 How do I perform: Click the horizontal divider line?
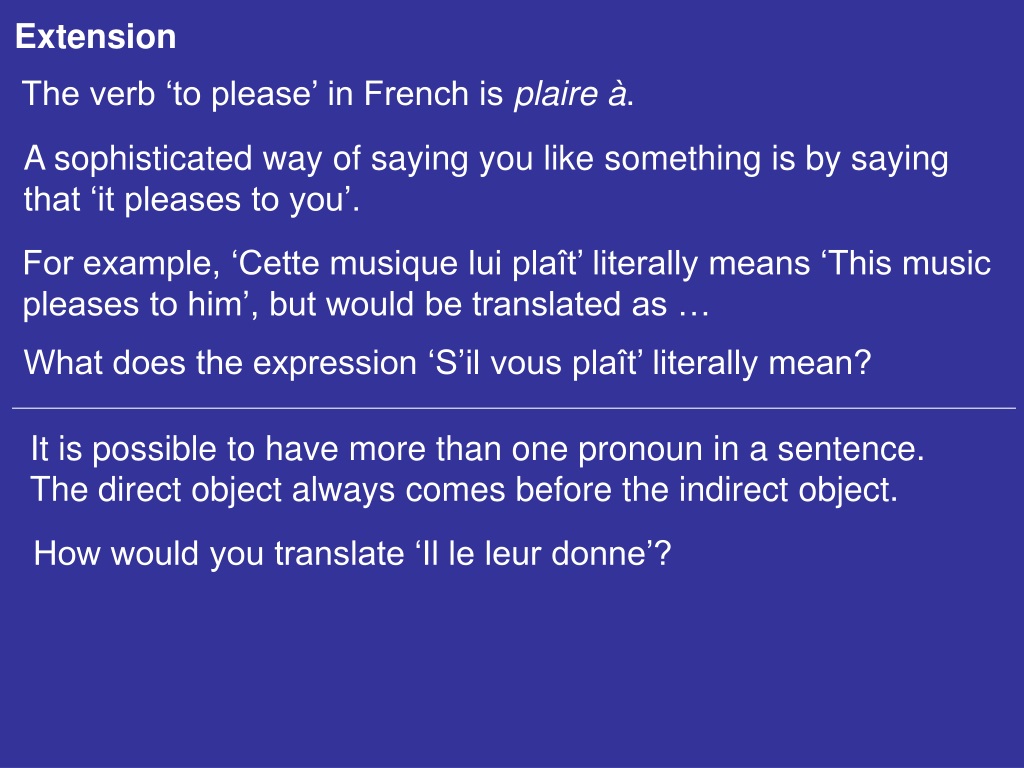tap(514, 408)
